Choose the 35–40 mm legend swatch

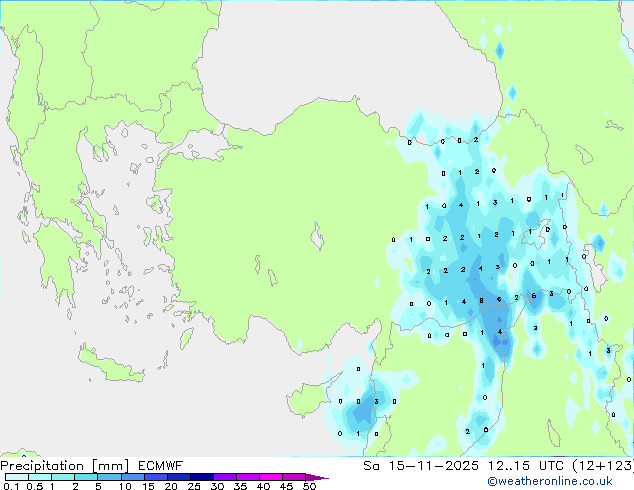click(x=247, y=477)
